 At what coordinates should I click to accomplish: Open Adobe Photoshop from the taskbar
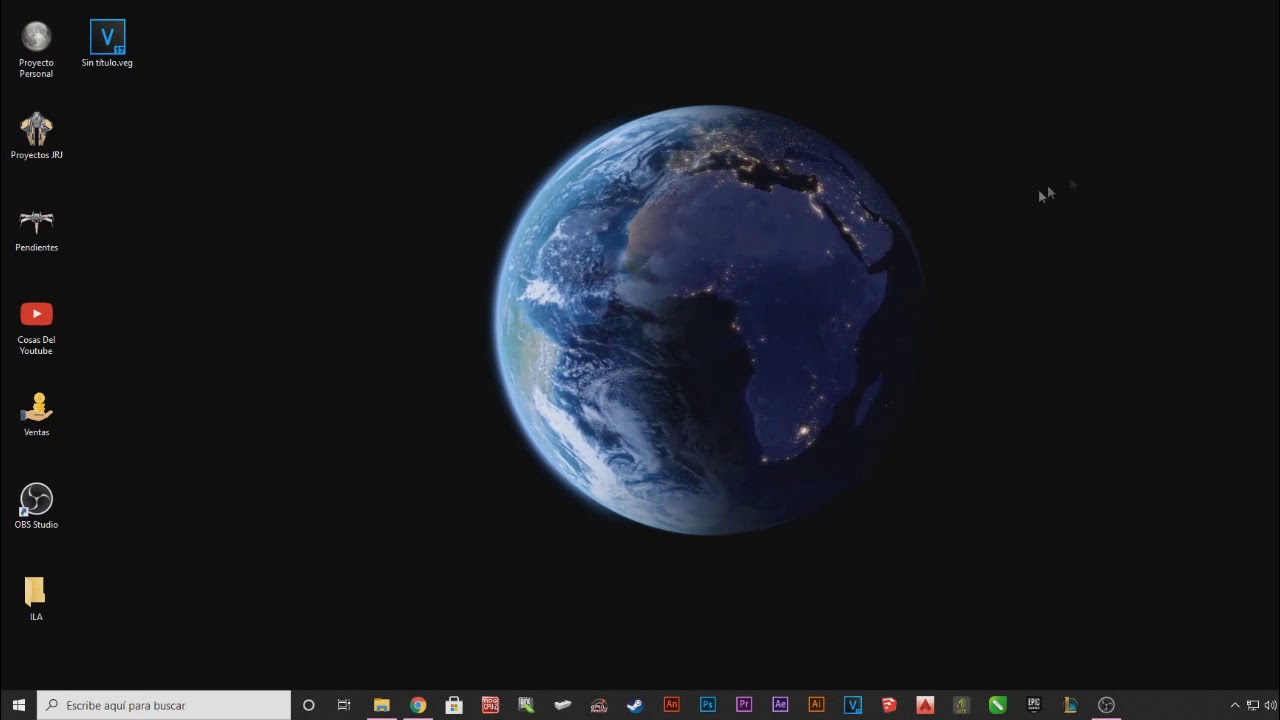click(x=708, y=705)
